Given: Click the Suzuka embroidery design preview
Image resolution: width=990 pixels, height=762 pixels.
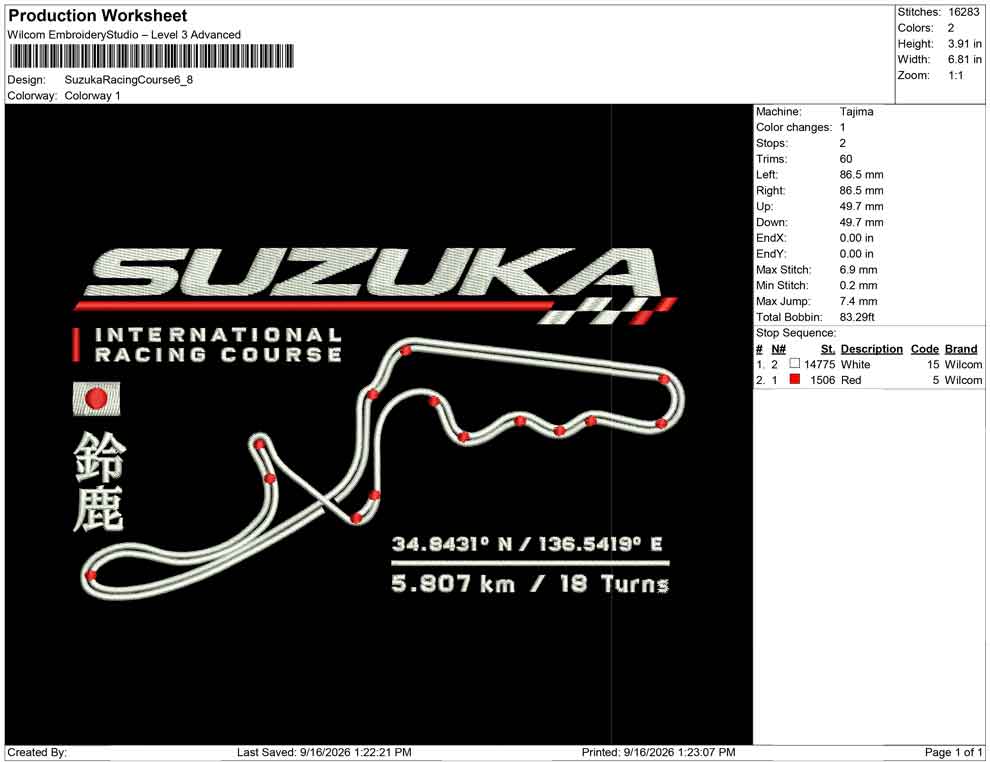Looking at the screenshot, I should tap(379, 424).
